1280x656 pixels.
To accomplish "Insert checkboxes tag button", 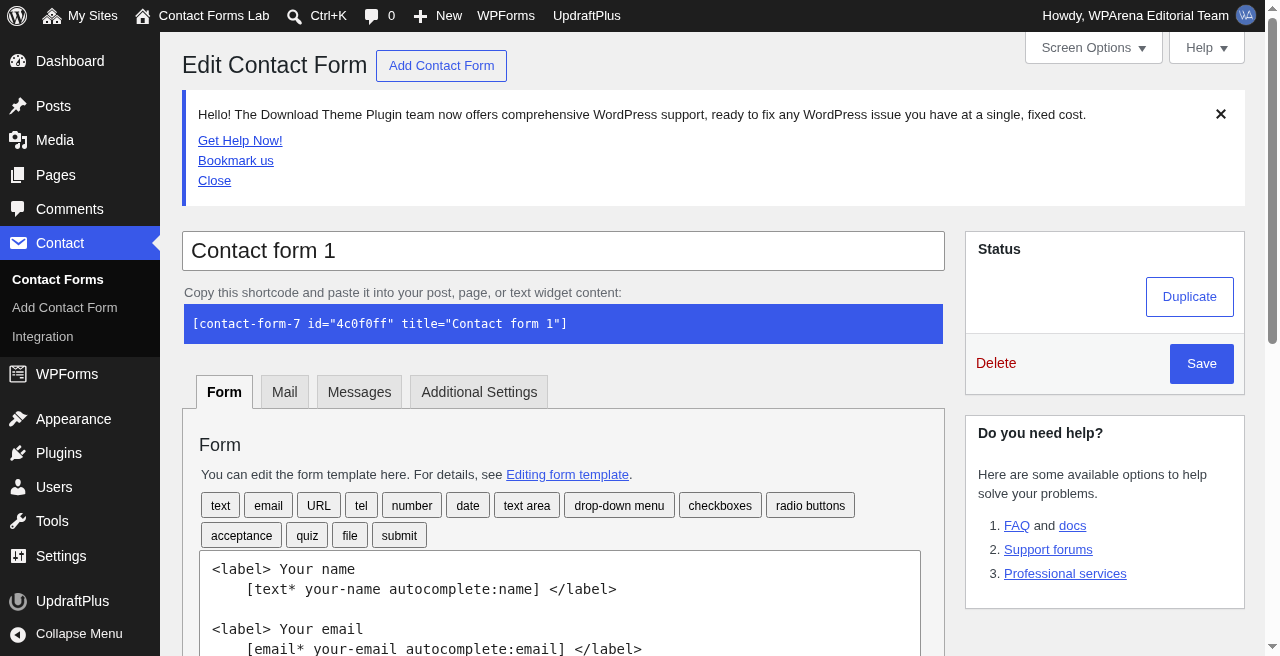I will click(x=720, y=505).
